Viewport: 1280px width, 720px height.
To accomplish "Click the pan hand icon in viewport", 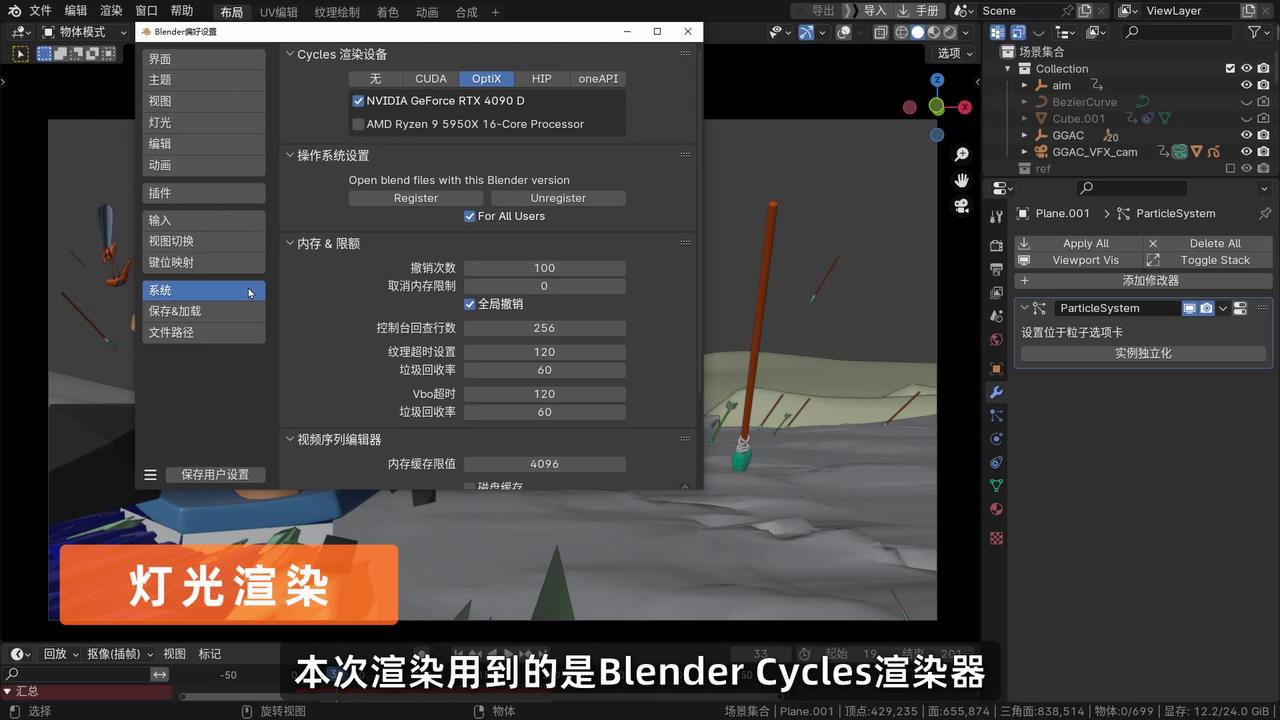I will pos(961,180).
